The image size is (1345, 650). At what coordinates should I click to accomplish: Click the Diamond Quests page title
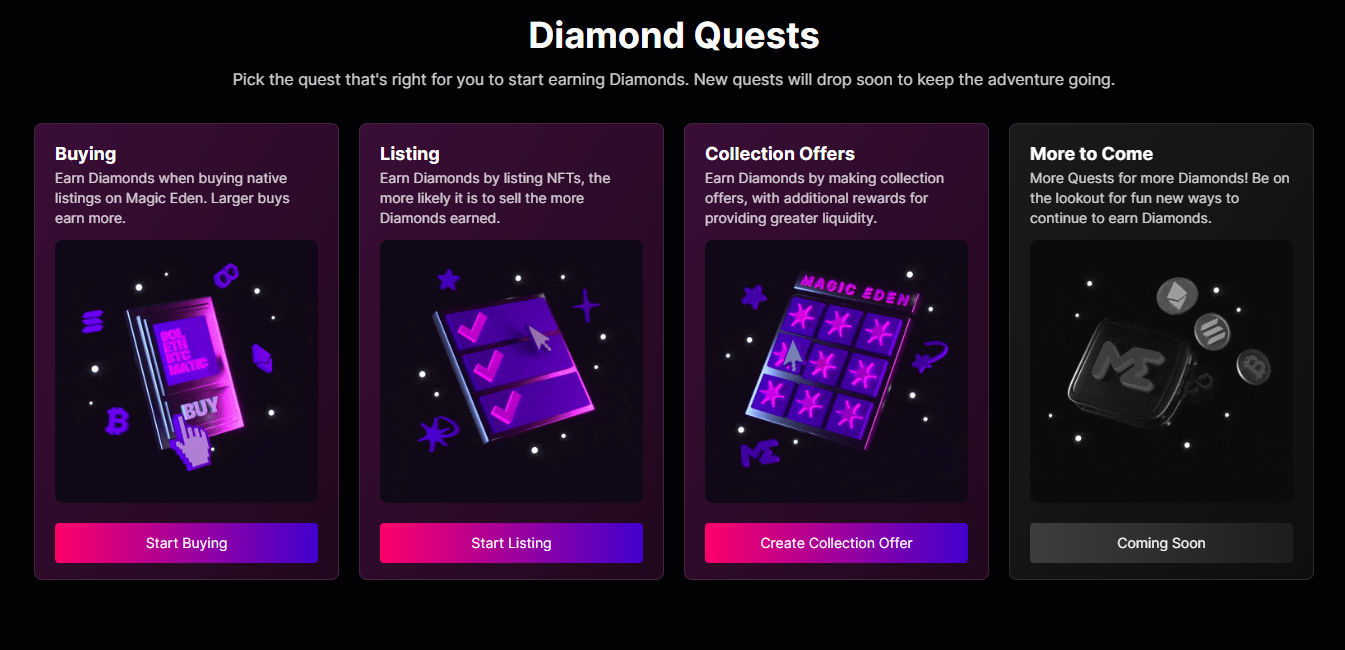tap(673, 36)
